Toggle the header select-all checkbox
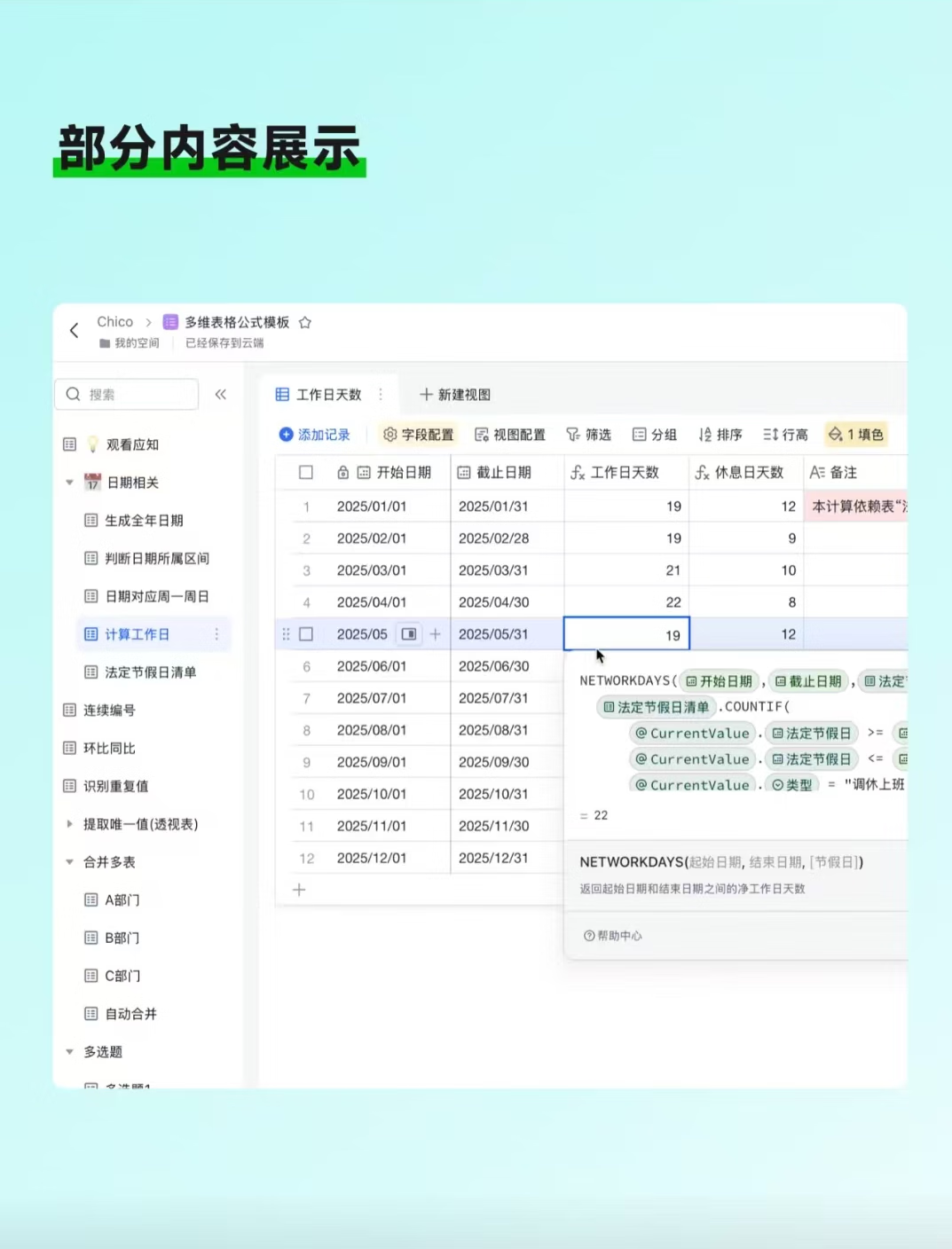 click(x=306, y=473)
